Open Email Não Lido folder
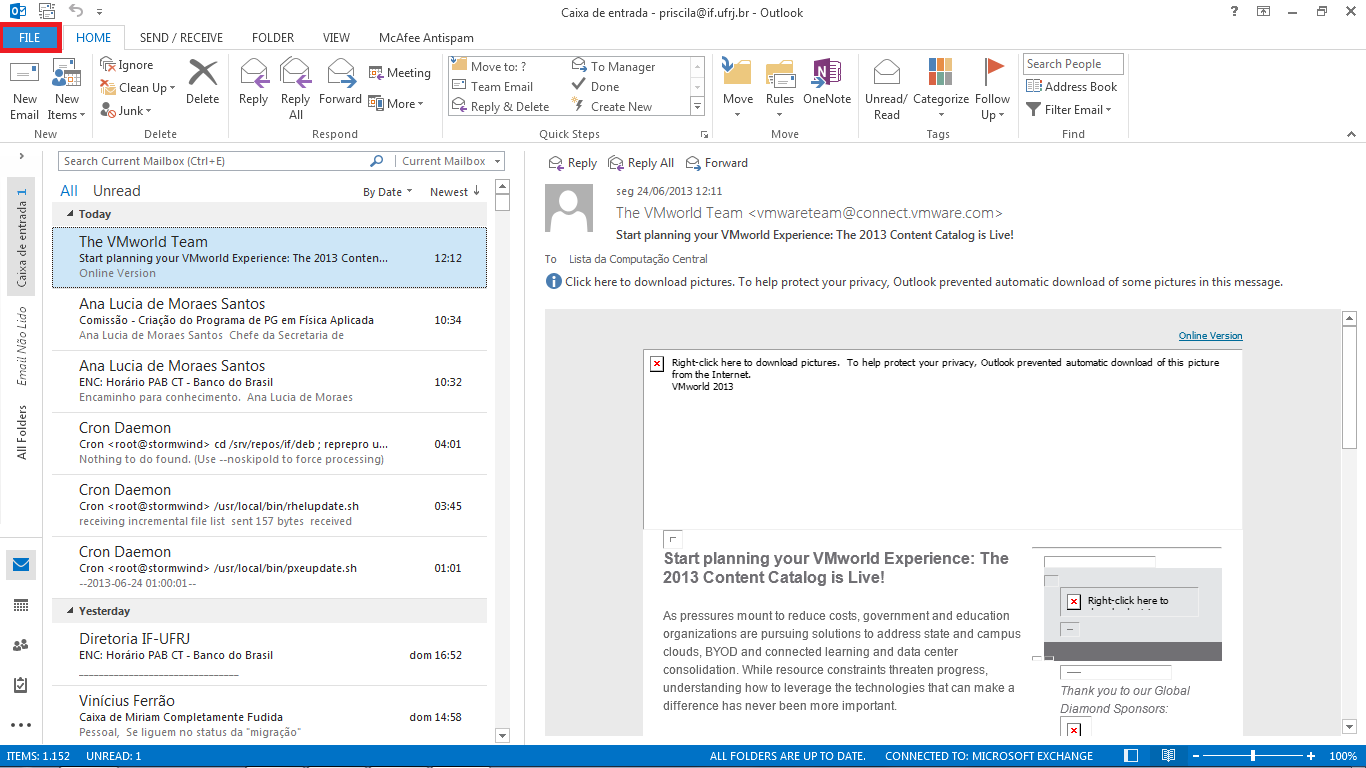Image resolution: width=1366 pixels, height=768 pixels. click(x=21, y=346)
